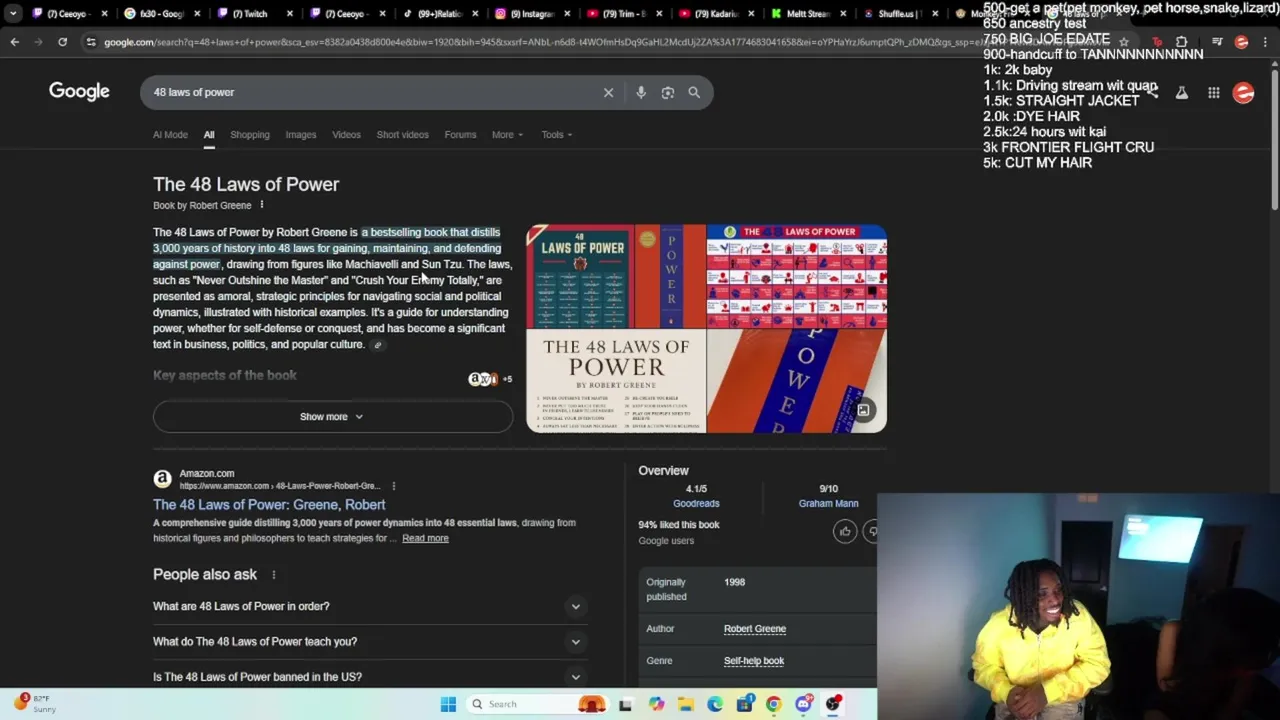Click the source icons with +5 badge
Image resolution: width=1280 pixels, height=720 pixels.
490,379
